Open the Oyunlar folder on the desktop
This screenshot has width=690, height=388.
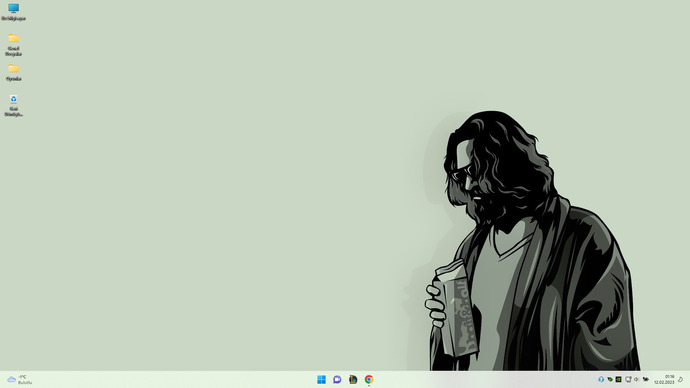point(13,73)
